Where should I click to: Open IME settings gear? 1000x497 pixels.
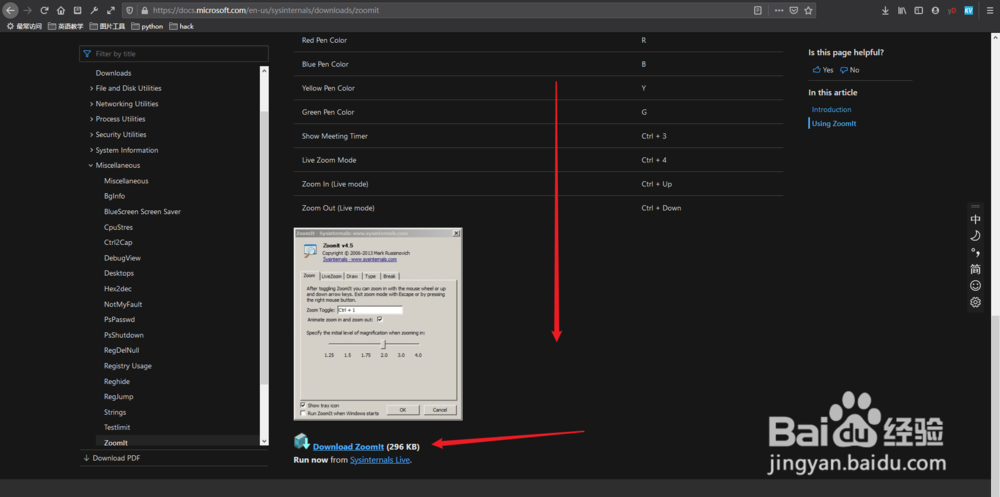(975, 302)
